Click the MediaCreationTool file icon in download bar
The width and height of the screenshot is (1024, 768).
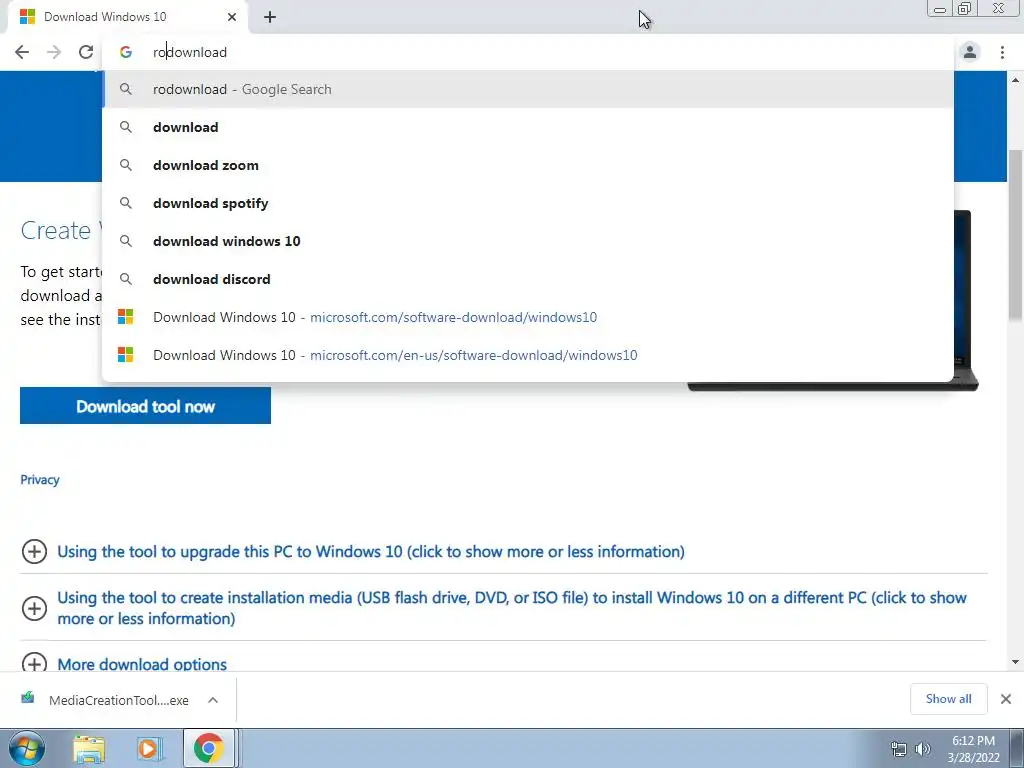(27, 699)
